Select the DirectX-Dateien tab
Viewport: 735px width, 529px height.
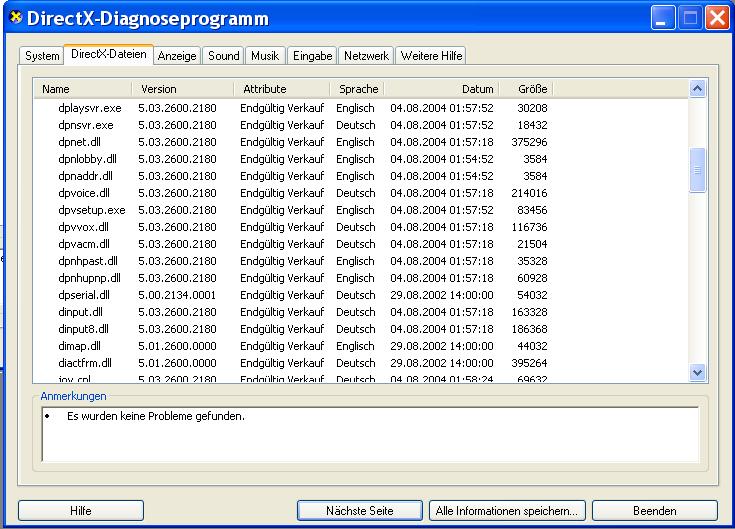pyautogui.click(x=109, y=54)
